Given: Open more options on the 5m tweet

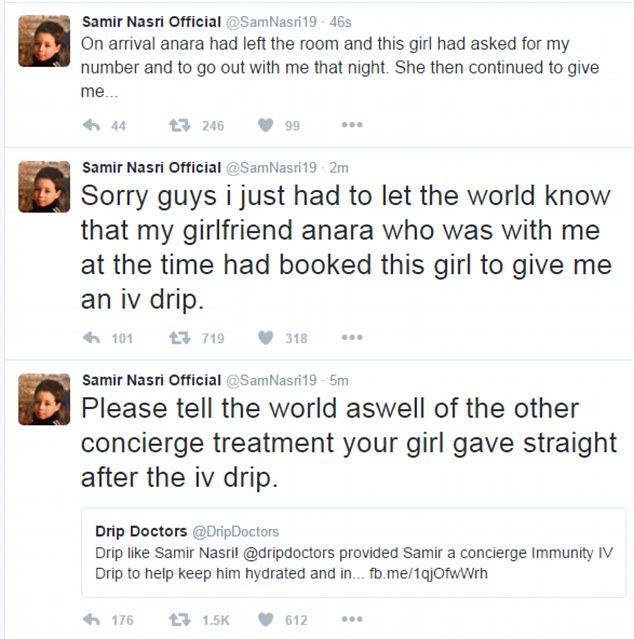Looking at the screenshot, I should (x=351, y=620).
